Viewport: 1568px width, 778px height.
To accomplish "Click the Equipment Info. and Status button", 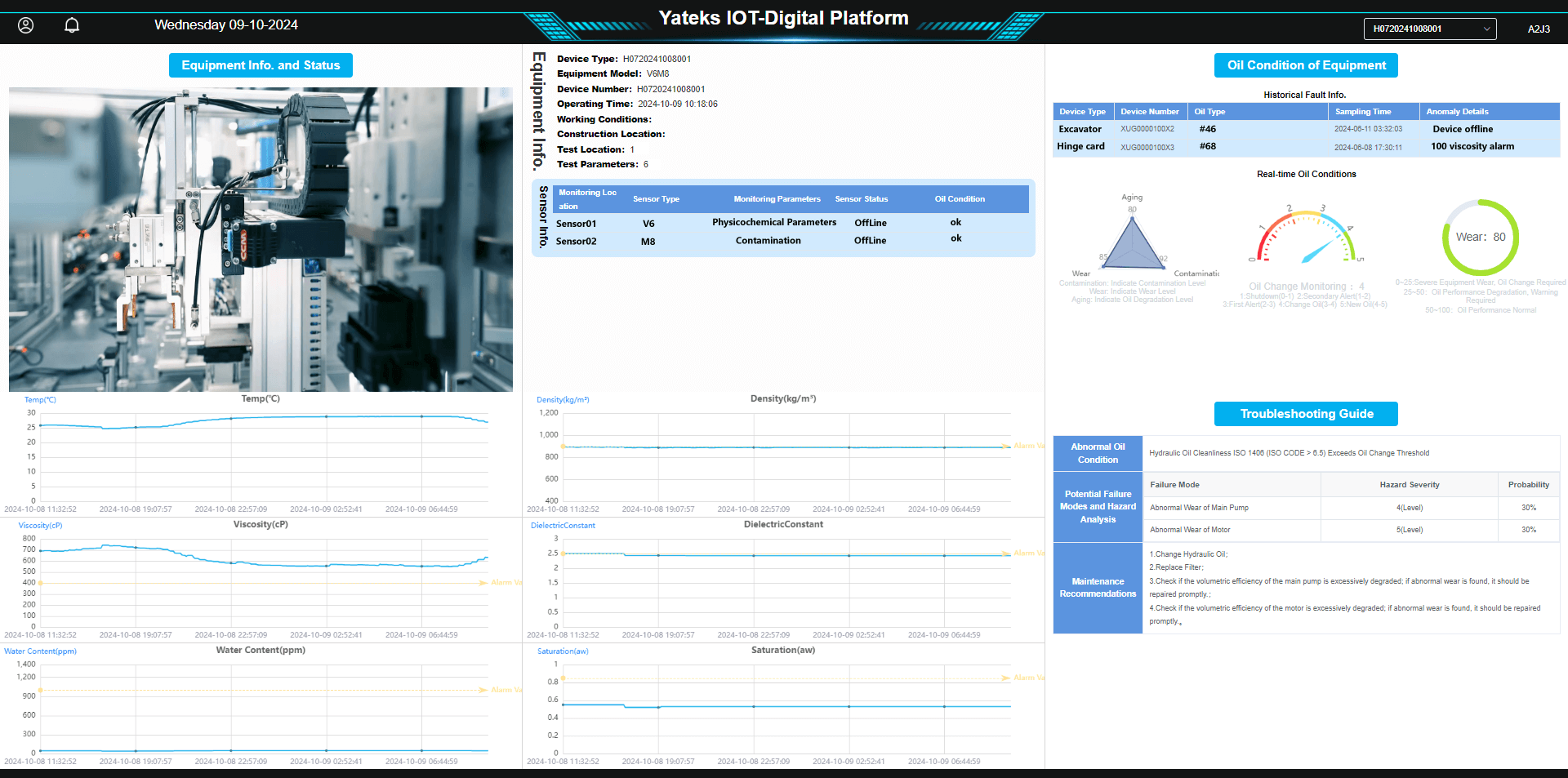I will pos(261,64).
